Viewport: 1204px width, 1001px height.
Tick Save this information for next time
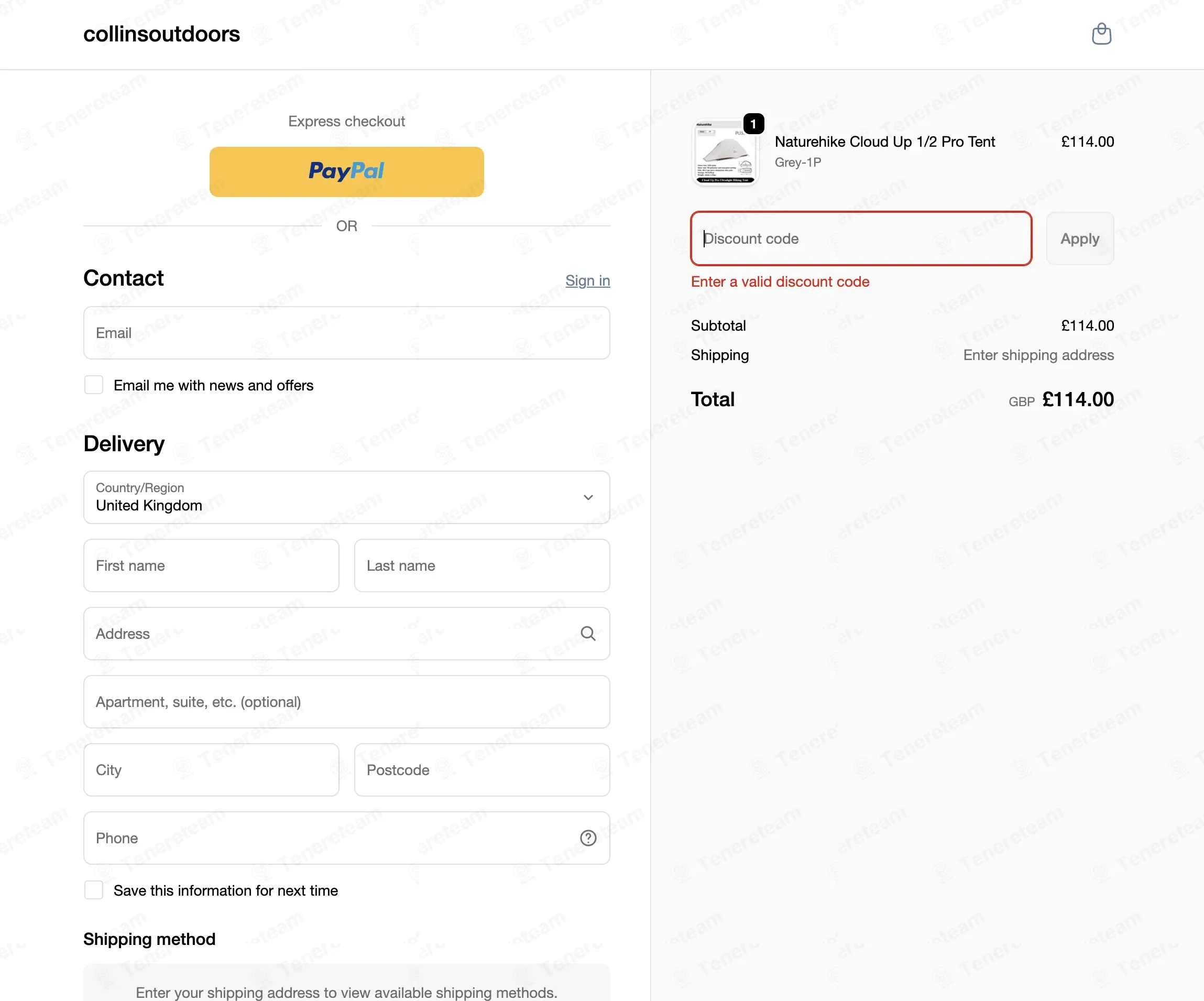(93, 890)
